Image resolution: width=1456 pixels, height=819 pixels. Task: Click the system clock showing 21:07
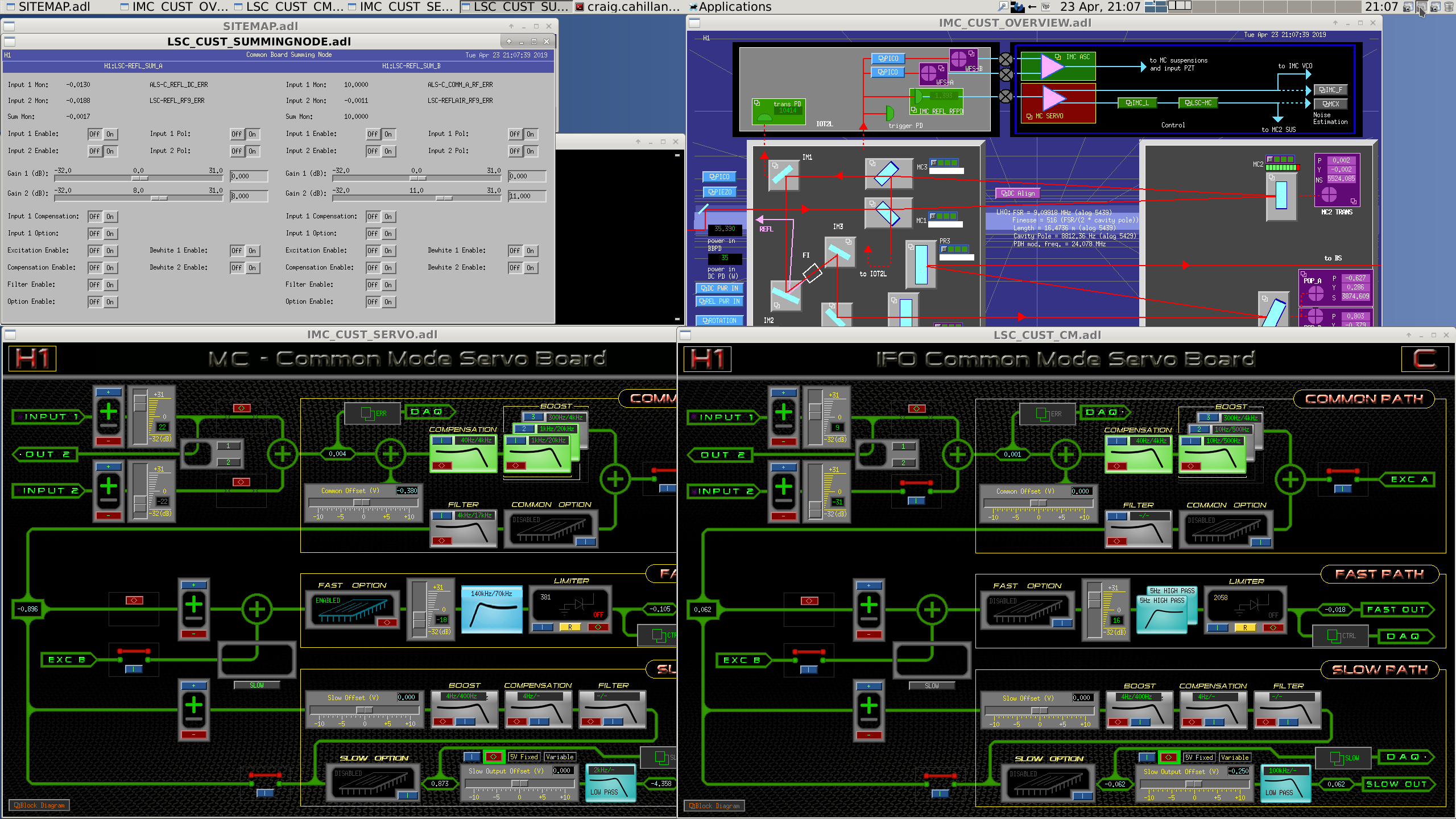(1381, 7)
